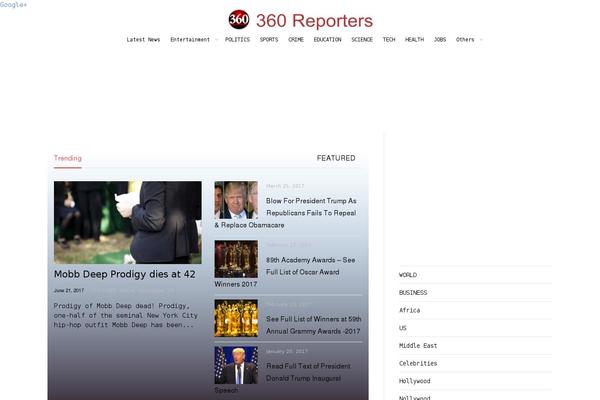Expand the Others dropdown arrow

481,40
